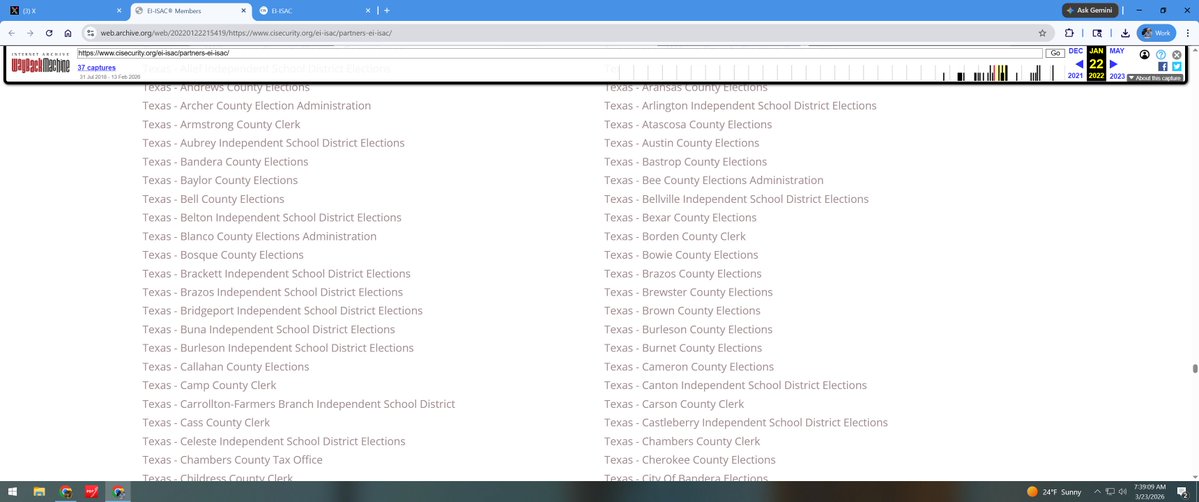Open the Work profile menu
1199x502 pixels.
[1156, 32]
